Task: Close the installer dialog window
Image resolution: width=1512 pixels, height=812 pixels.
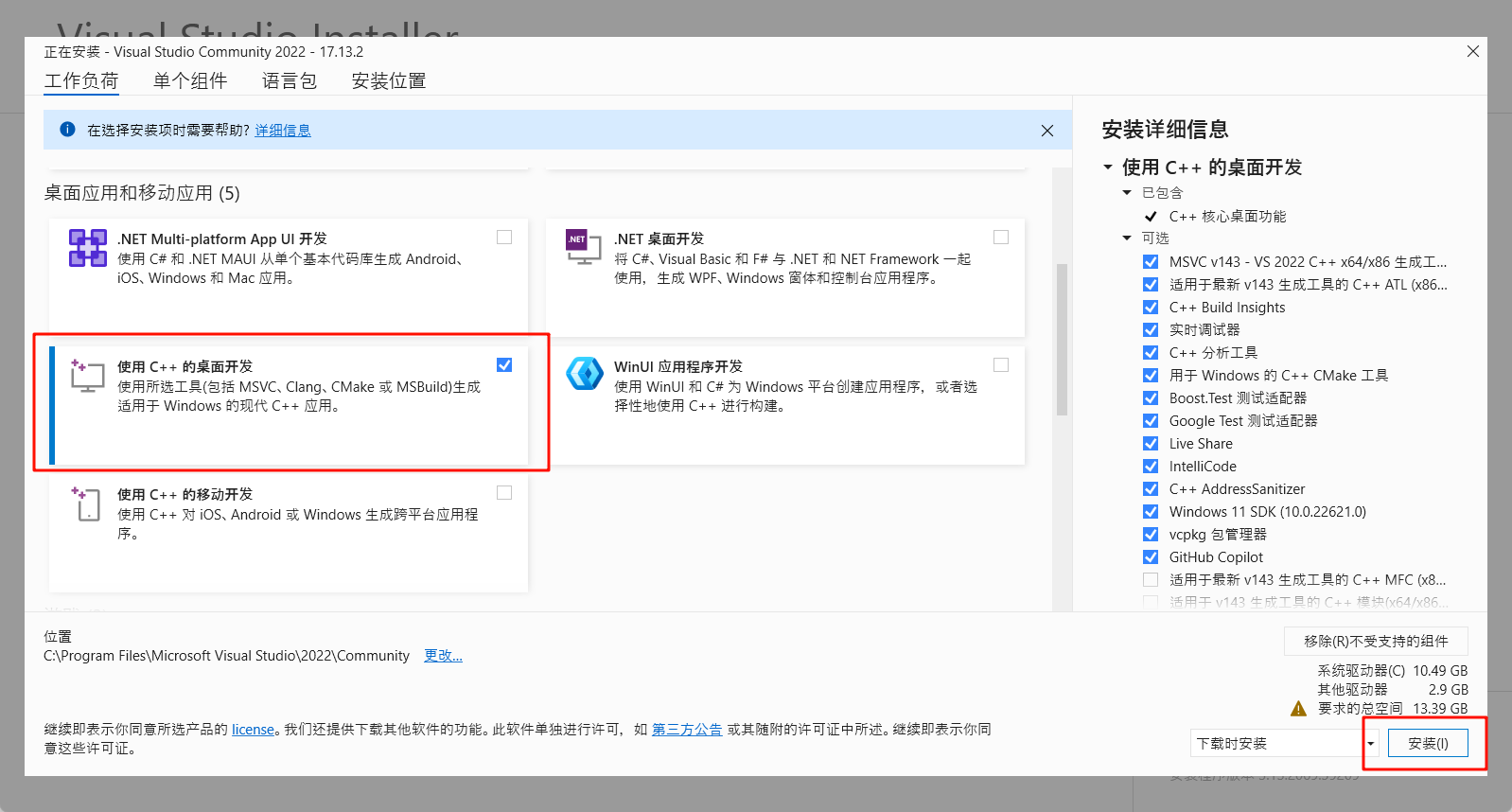Action: tap(1473, 51)
